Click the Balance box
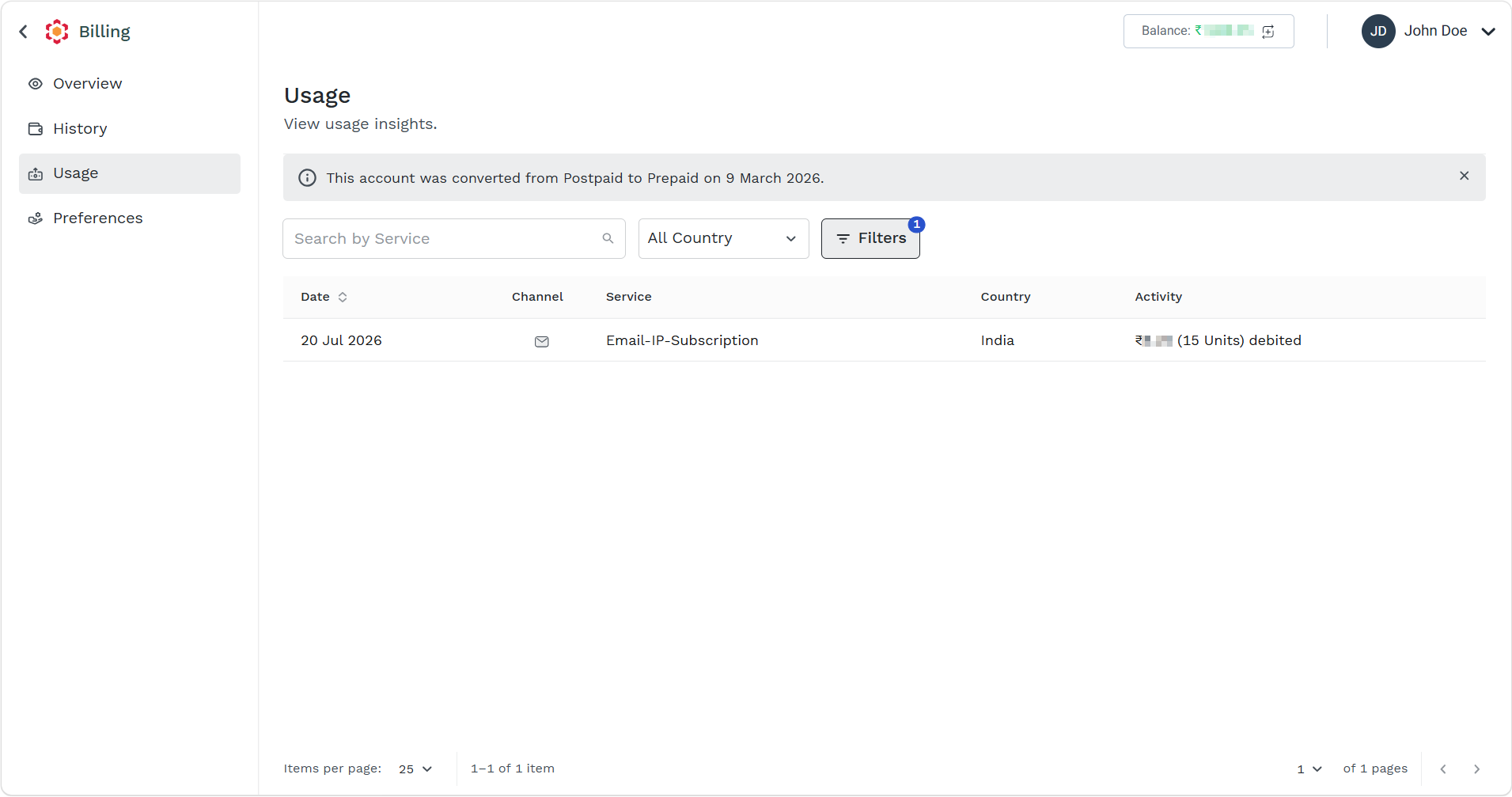Viewport: 1512px width, 797px height. (1209, 32)
